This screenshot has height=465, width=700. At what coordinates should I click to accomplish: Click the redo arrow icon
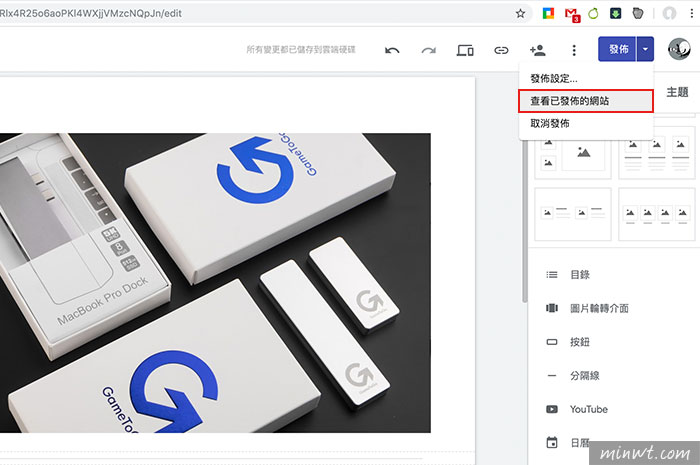(x=429, y=50)
